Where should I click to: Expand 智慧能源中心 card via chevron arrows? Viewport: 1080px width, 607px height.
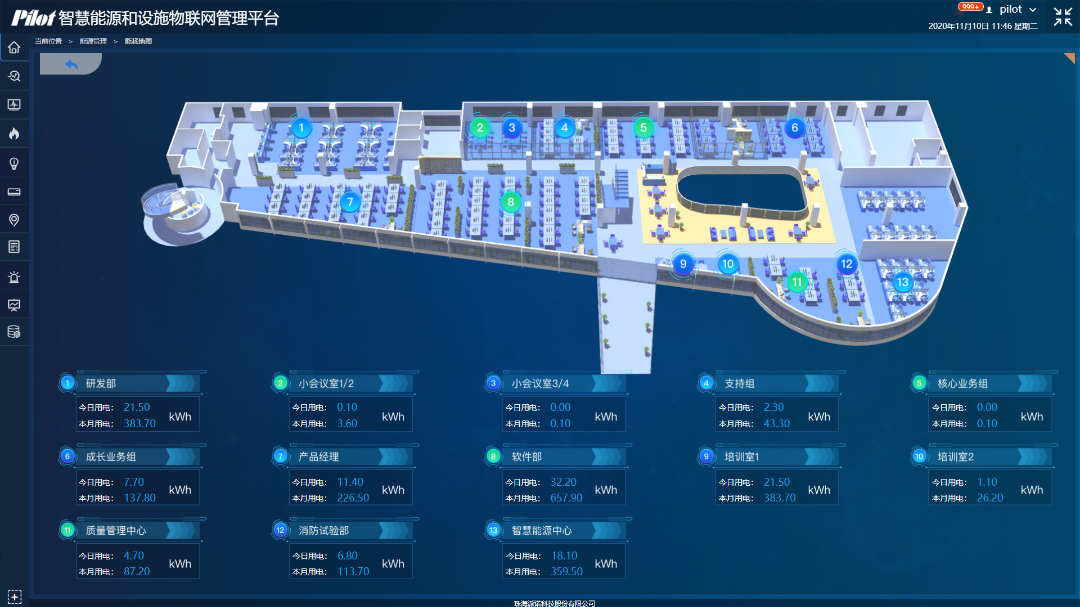pyautogui.click(x=607, y=530)
